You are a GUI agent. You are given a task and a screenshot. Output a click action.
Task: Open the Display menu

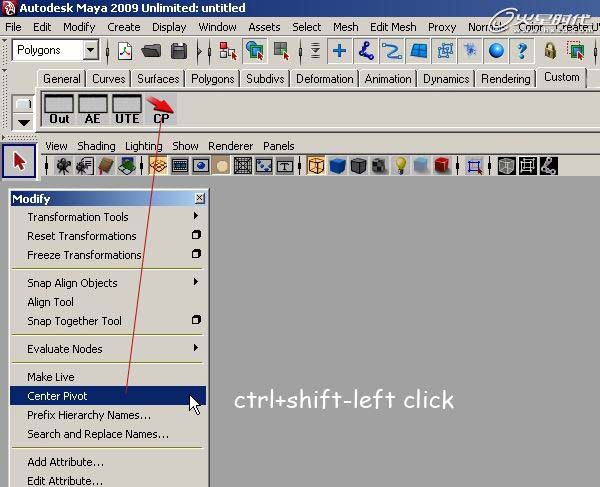pyautogui.click(x=169, y=27)
